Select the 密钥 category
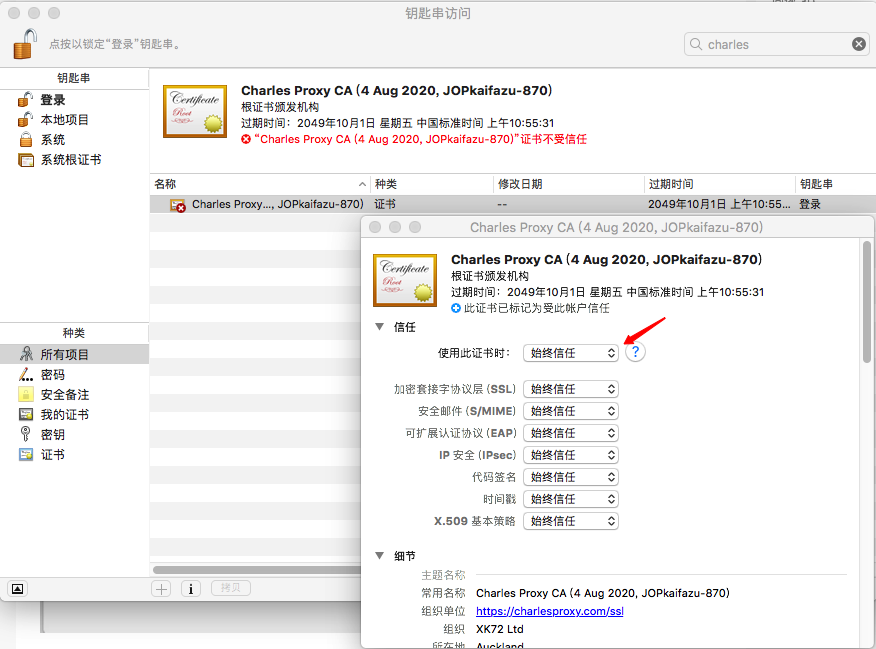The height and width of the screenshot is (649, 876). coord(53,435)
